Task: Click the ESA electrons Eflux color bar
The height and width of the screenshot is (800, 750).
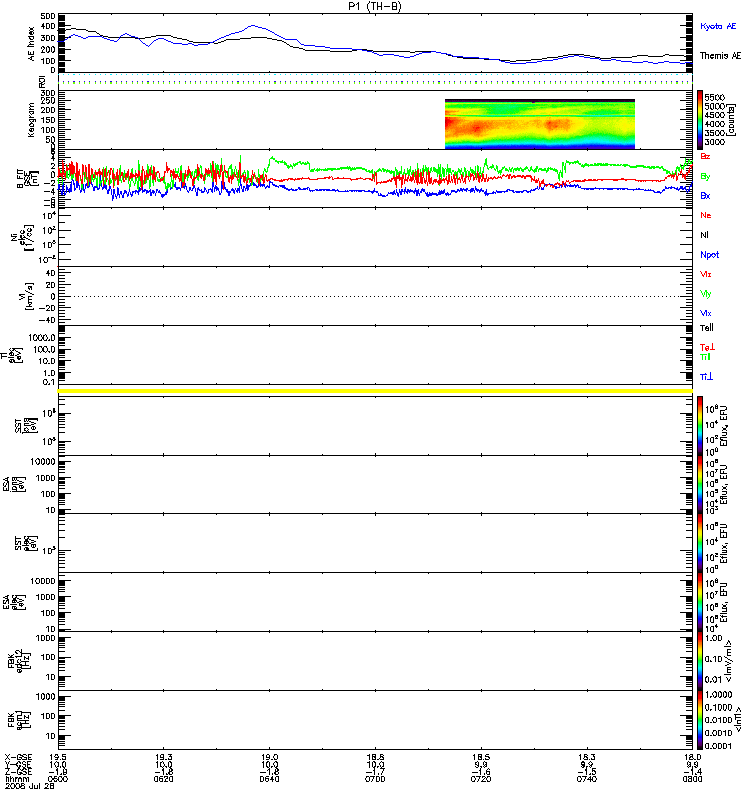Action: pyautogui.click(x=700, y=602)
